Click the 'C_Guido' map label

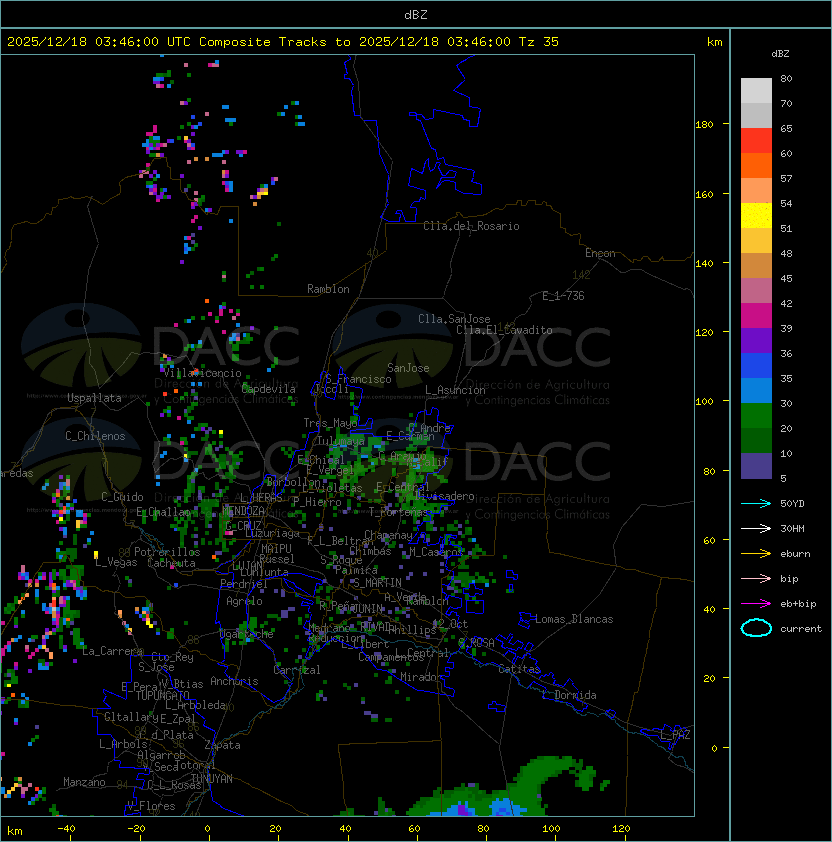coord(122,497)
